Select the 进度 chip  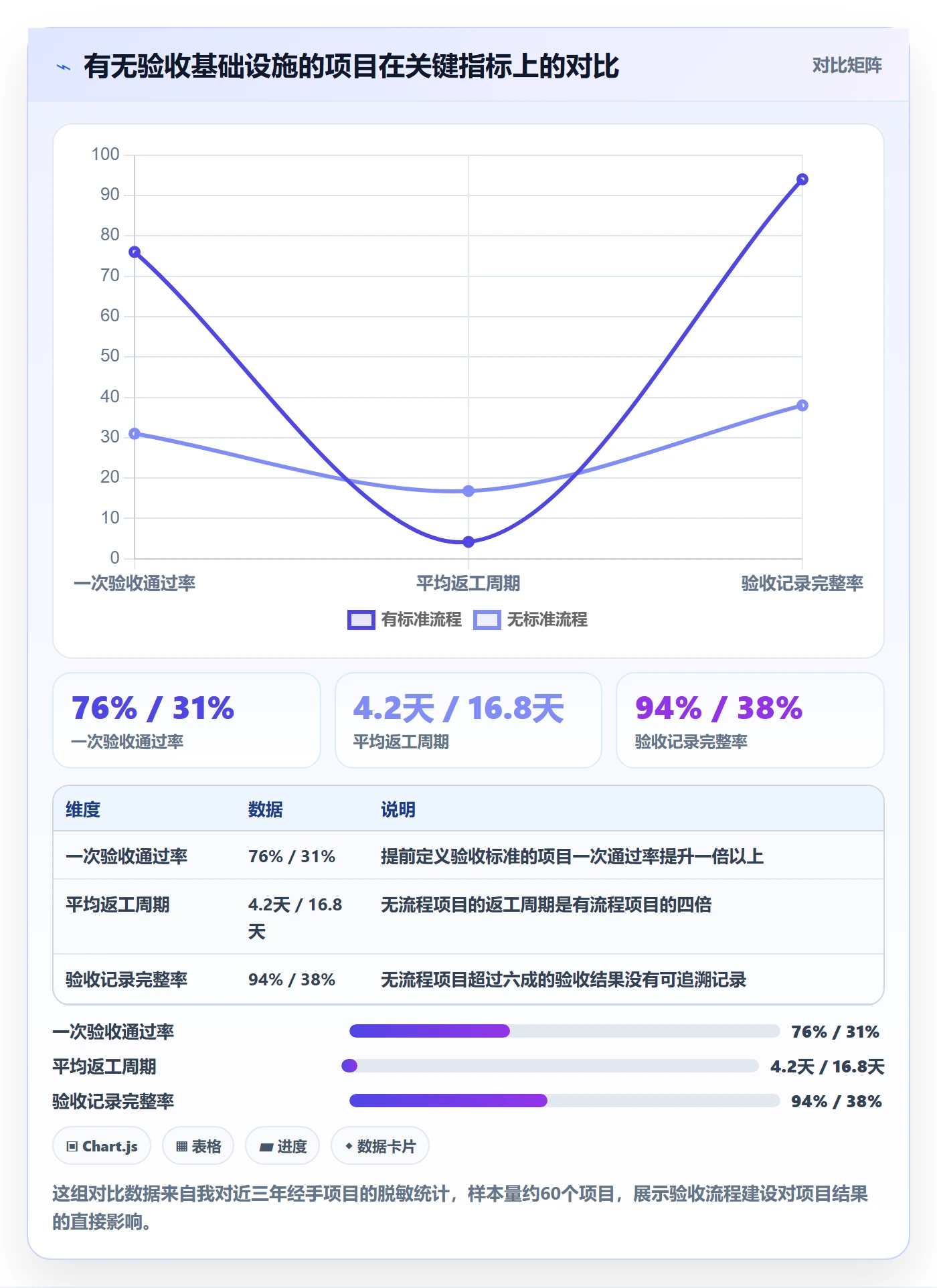(x=282, y=1146)
